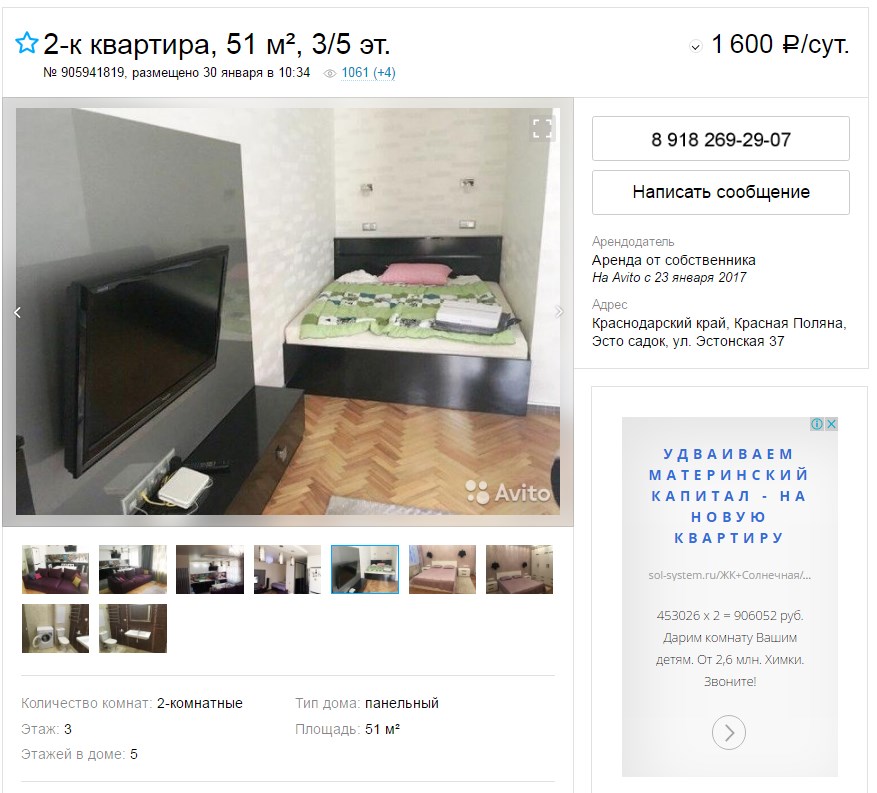Click main apartment photo

point(287,311)
